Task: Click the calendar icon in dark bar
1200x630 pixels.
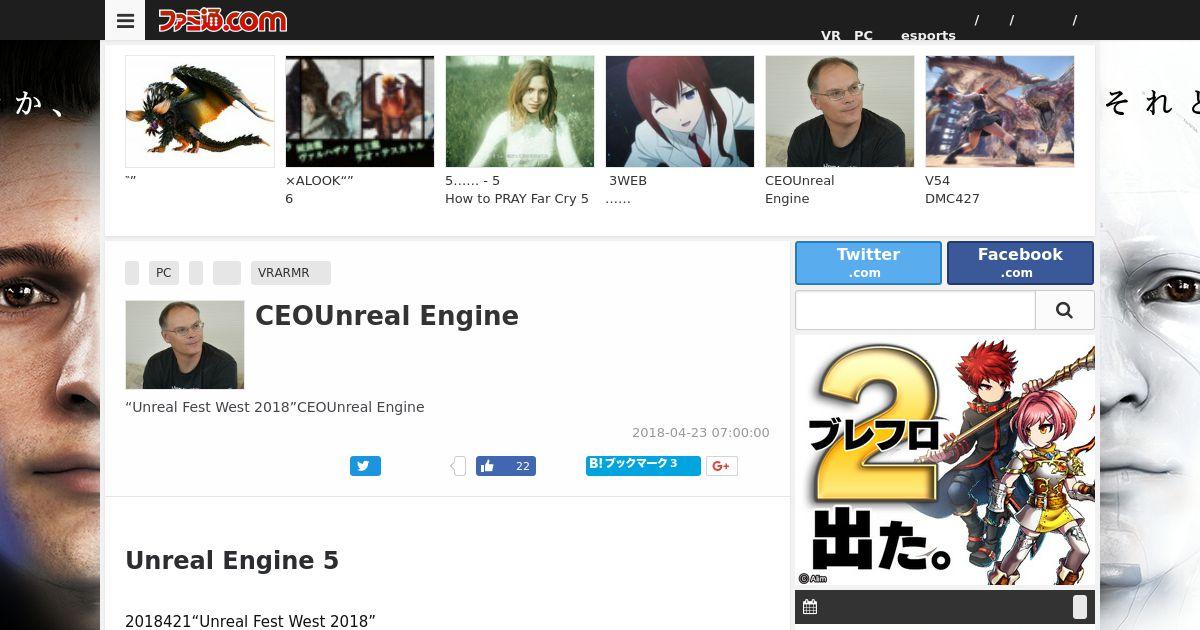Action: pos(810,607)
